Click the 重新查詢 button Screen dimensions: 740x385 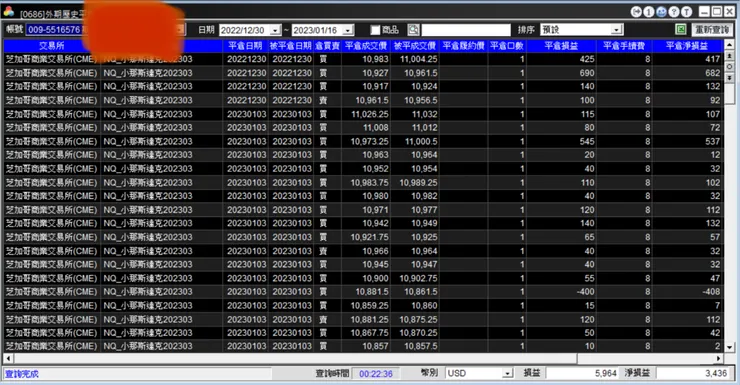click(x=712, y=30)
